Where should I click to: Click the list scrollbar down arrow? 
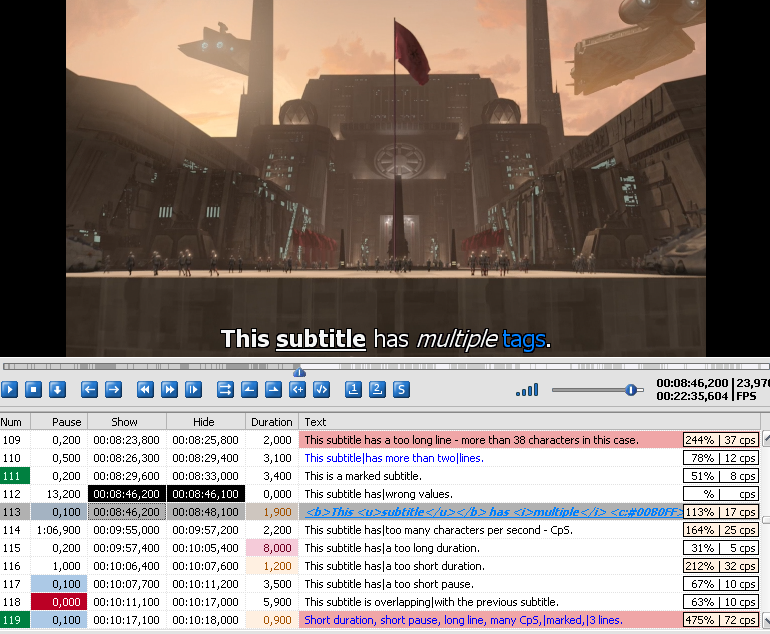coord(766,620)
